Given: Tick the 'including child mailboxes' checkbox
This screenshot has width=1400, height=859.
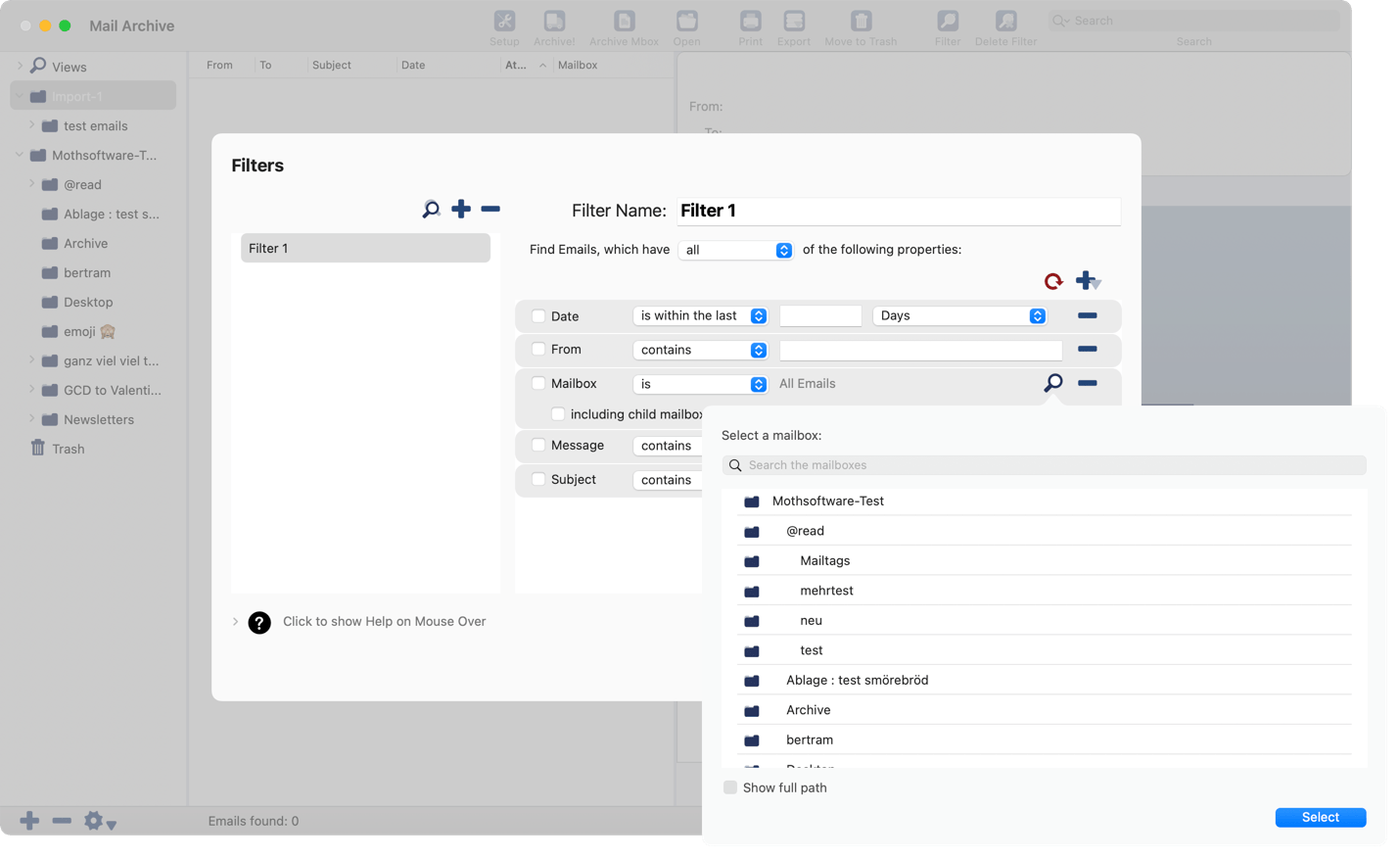Looking at the screenshot, I should pos(558,414).
